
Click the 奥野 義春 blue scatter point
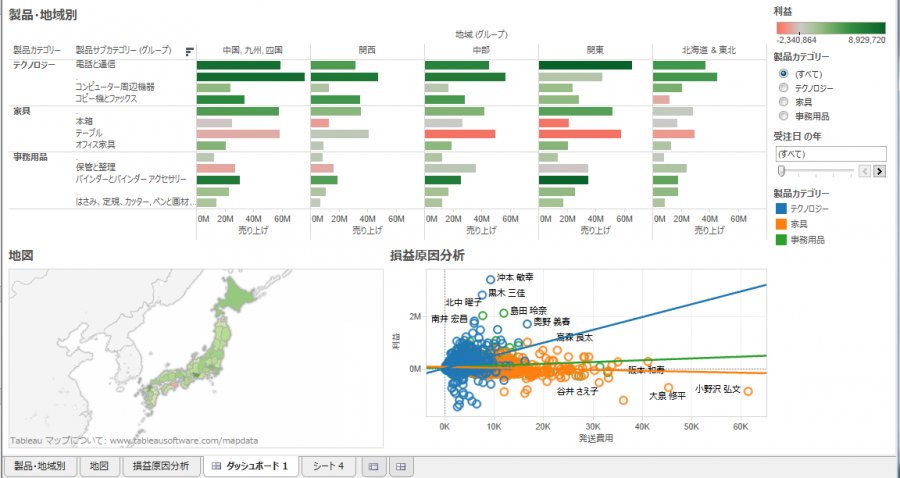pos(527,324)
